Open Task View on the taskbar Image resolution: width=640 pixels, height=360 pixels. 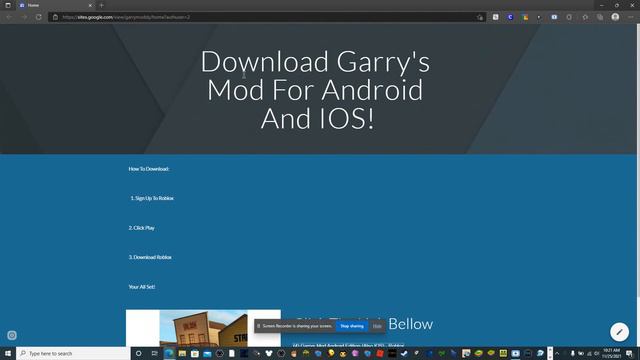click(154, 353)
